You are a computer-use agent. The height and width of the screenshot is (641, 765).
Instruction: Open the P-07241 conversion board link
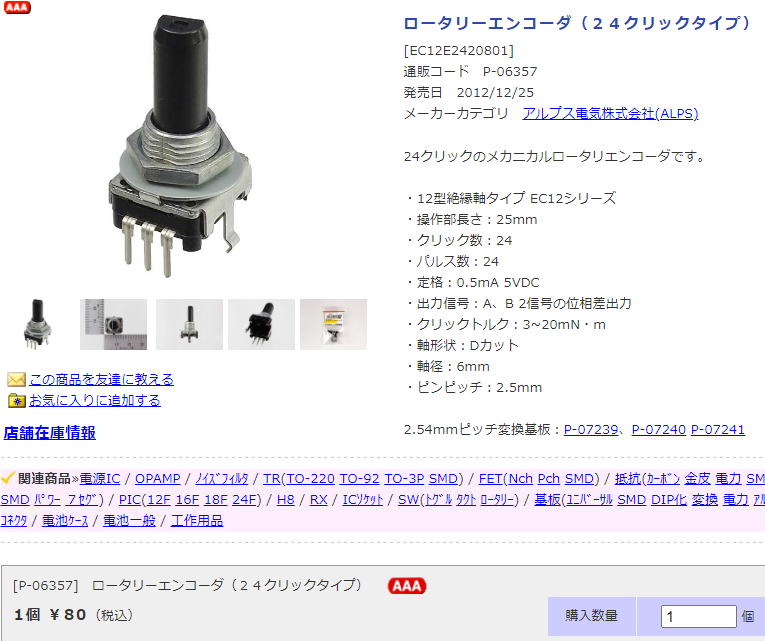click(718, 430)
